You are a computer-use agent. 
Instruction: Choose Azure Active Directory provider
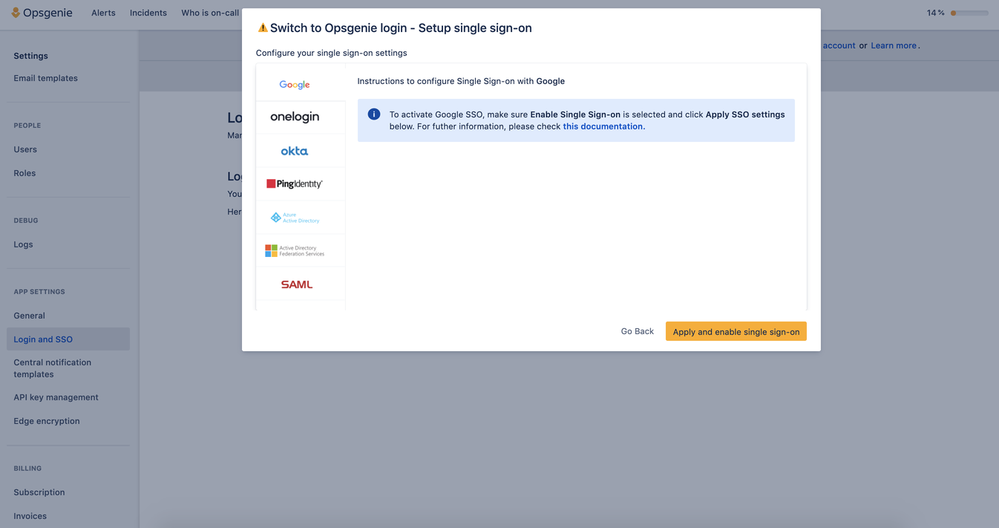click(x=294, y=217)
